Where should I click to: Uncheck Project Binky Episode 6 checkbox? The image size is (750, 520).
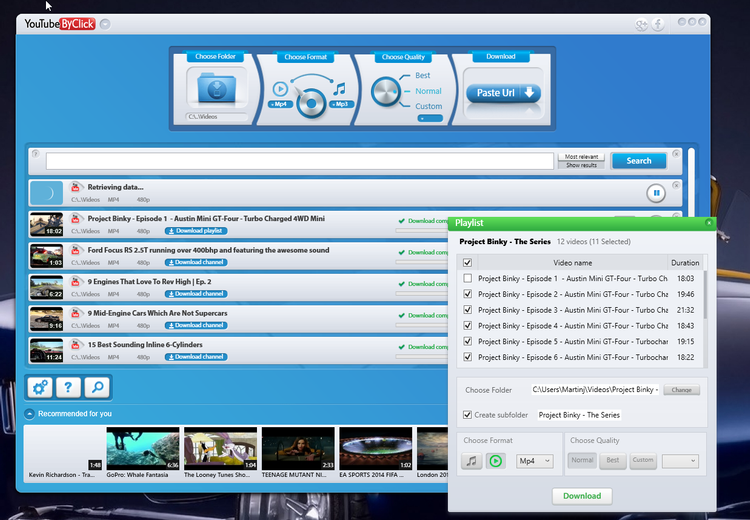click(467, 357)
